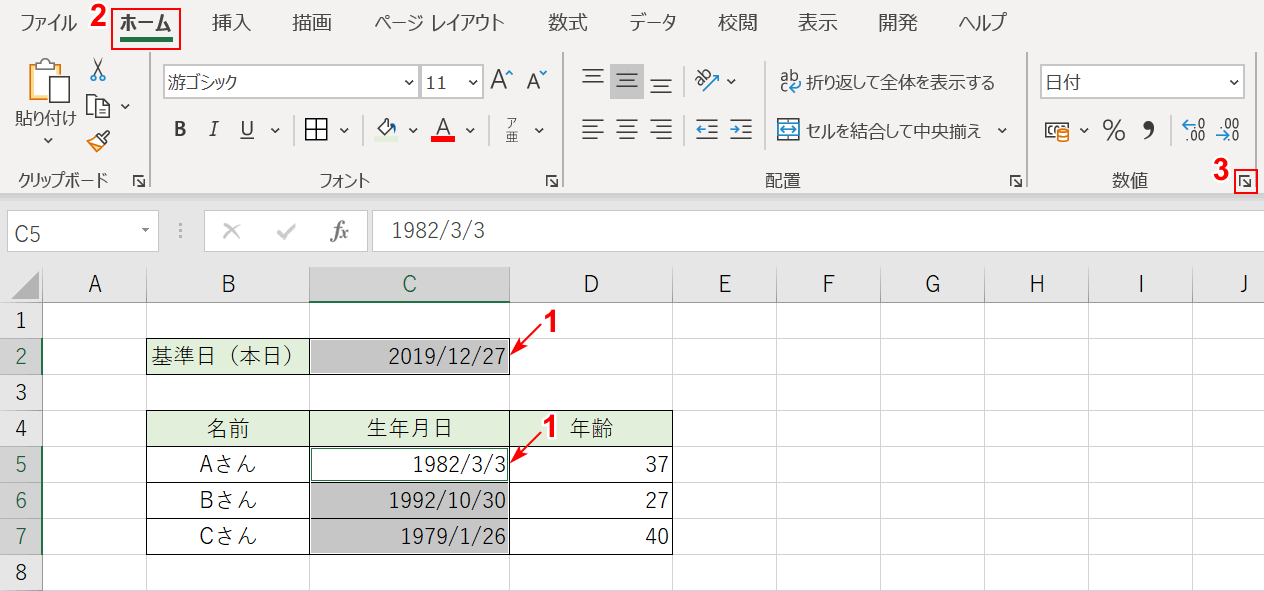Switch to the 数式 ribbon tab
The image size is (1264, 591).
pos(567,22)
